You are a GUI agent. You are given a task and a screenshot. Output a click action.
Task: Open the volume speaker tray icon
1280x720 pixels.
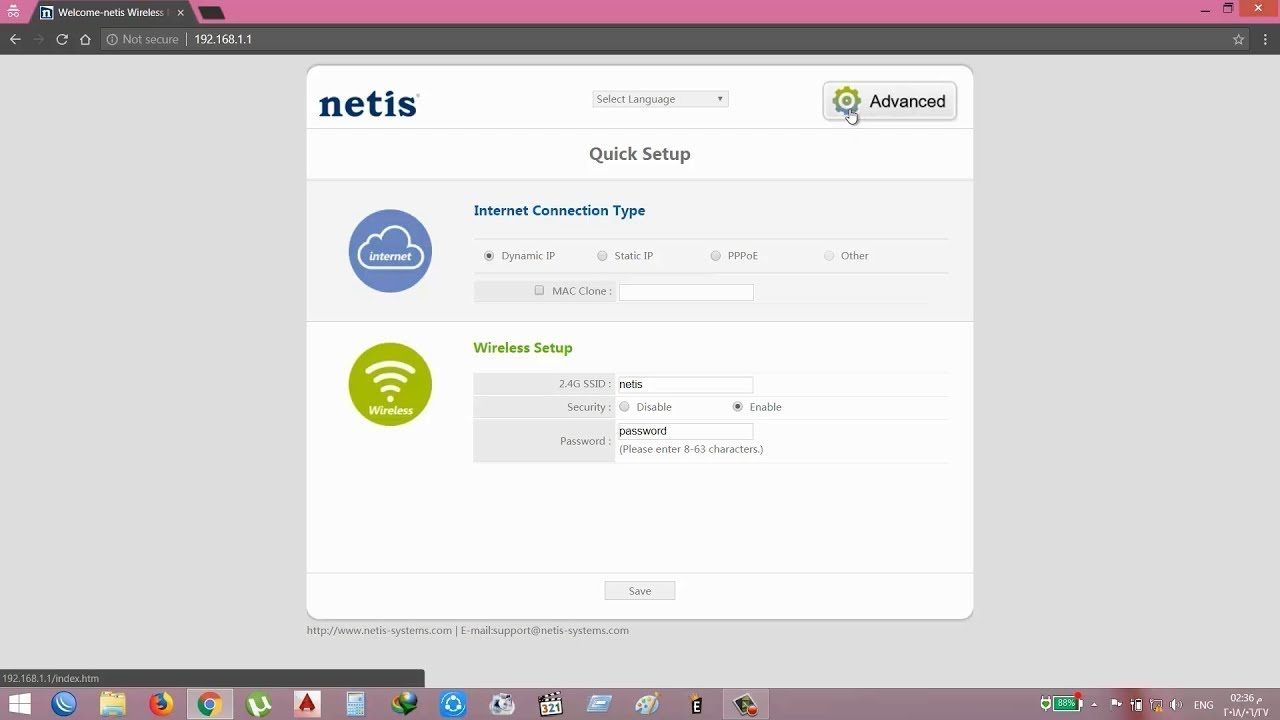point(1176,704)
